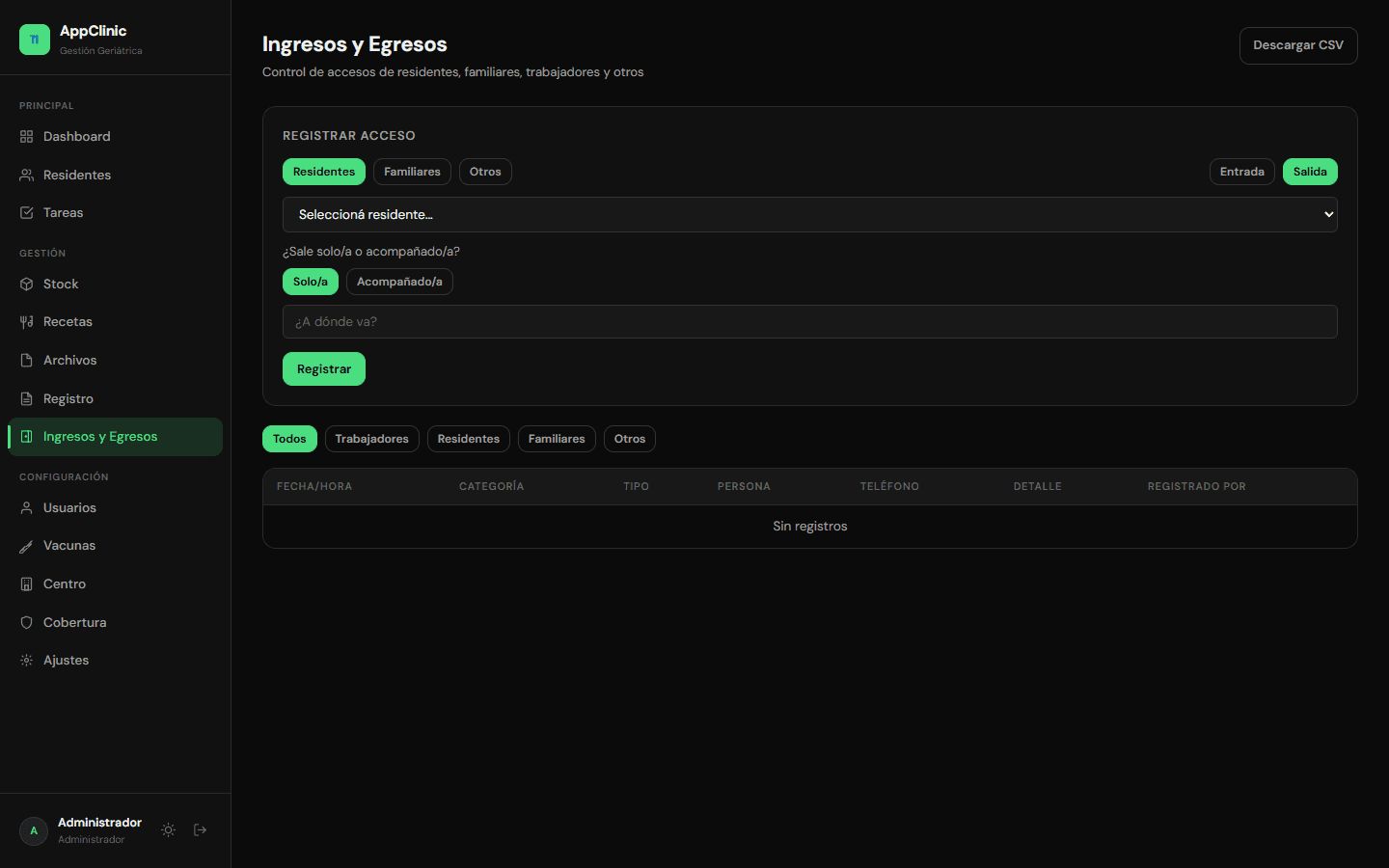Screen dimensions: 1389x868
Task: Click the AppClinic logo icon
Action: point(35,40)
